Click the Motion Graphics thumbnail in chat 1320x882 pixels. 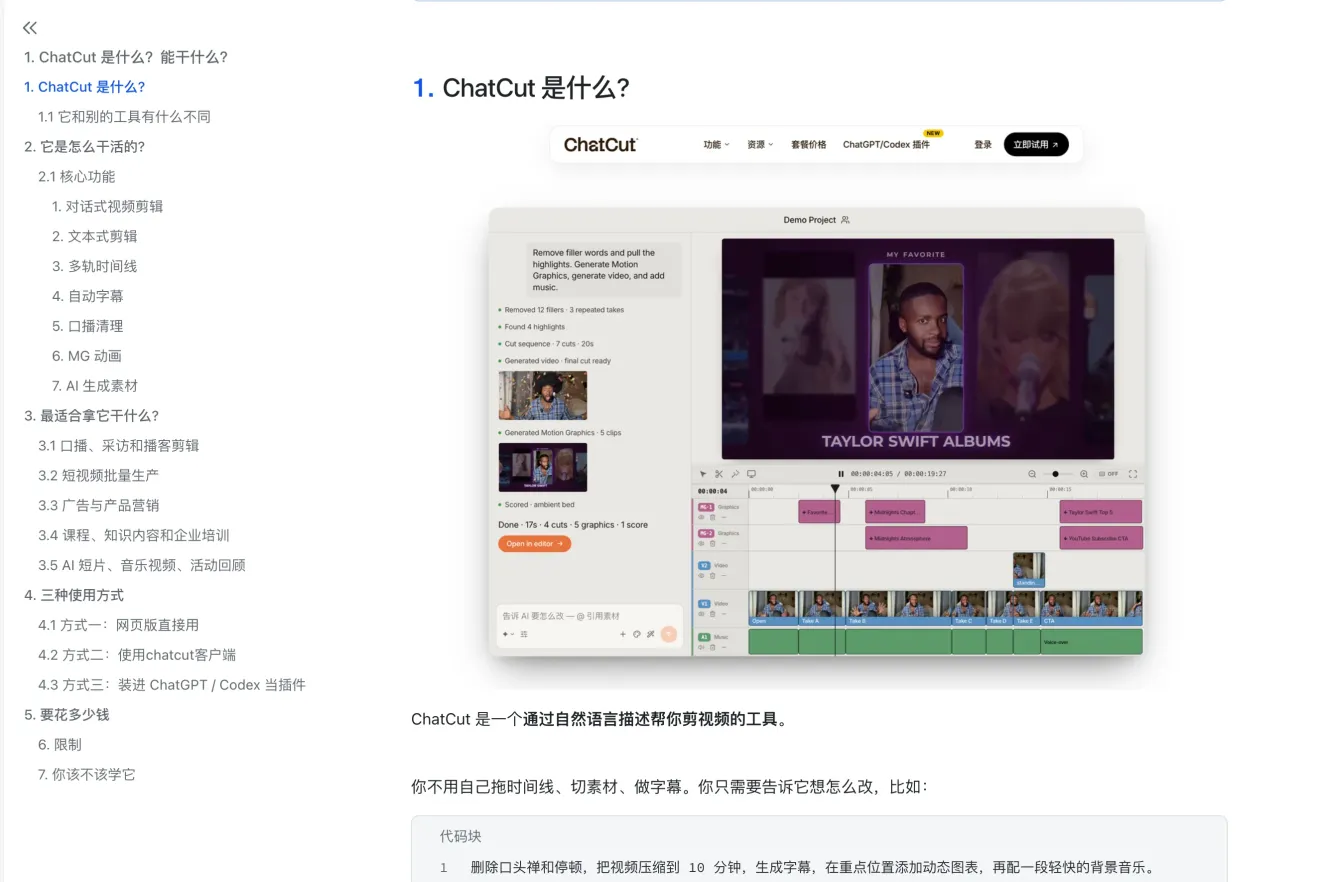point(543,467)
